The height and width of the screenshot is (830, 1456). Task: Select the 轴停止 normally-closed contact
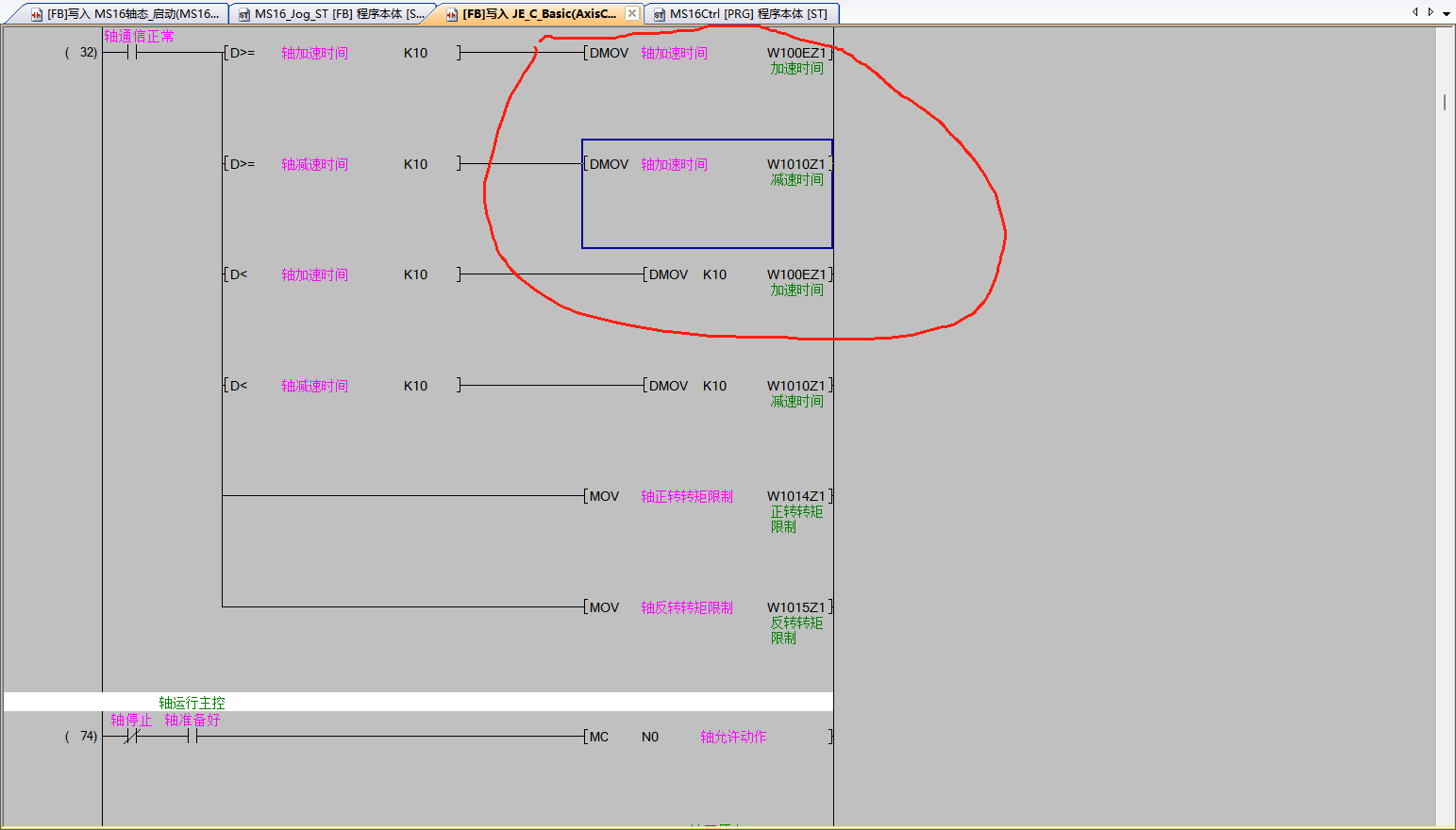coord(132,737)
